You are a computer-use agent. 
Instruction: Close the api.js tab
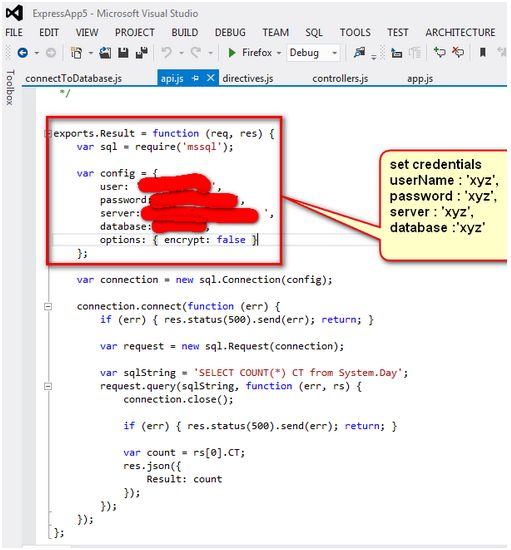tap(210, 78)
